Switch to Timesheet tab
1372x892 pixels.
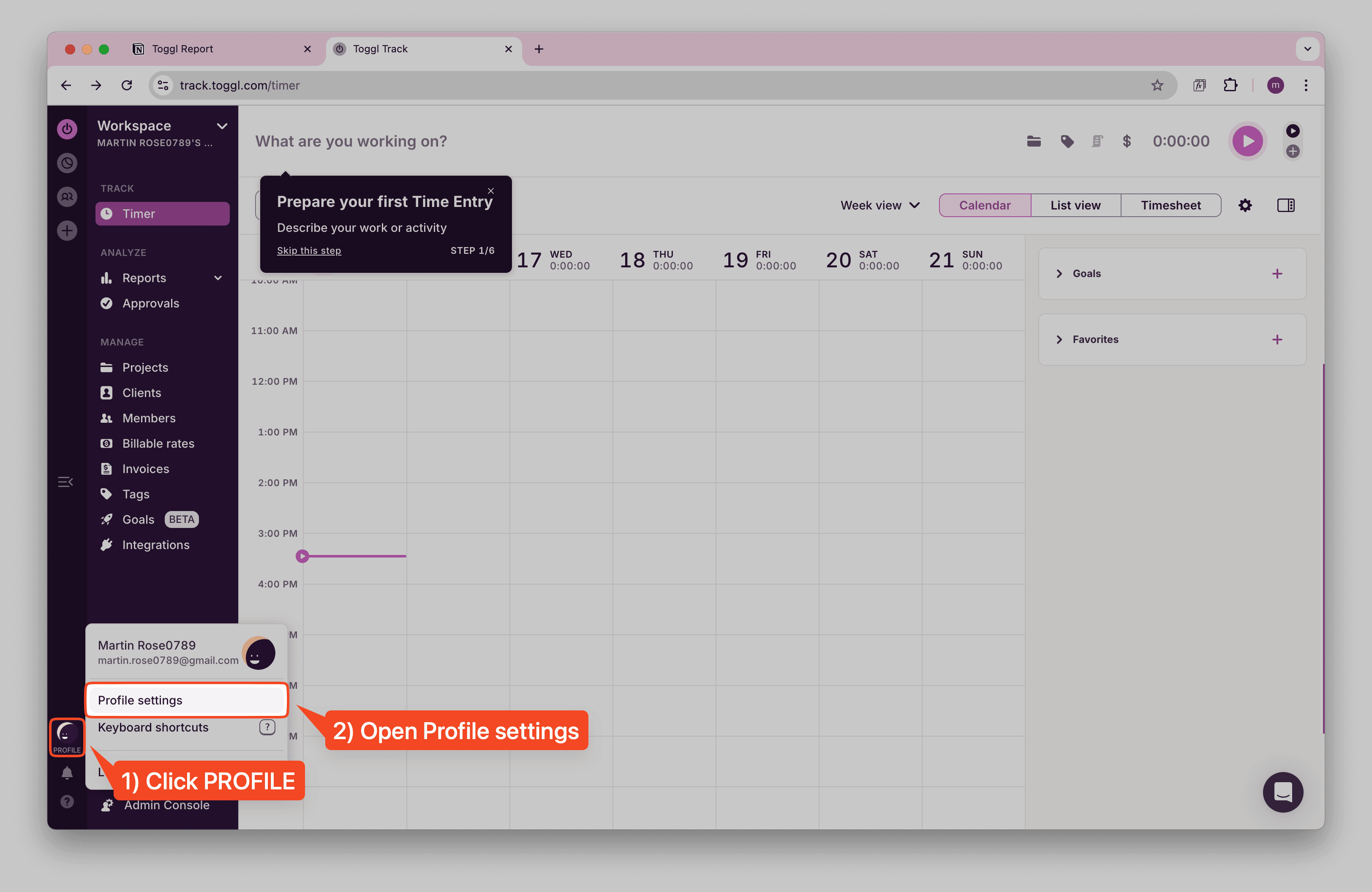click(1170, 205)
